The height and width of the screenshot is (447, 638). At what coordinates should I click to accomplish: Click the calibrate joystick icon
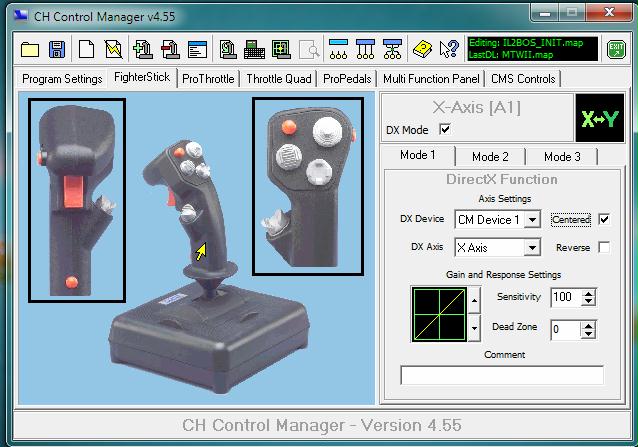[228, 50]
